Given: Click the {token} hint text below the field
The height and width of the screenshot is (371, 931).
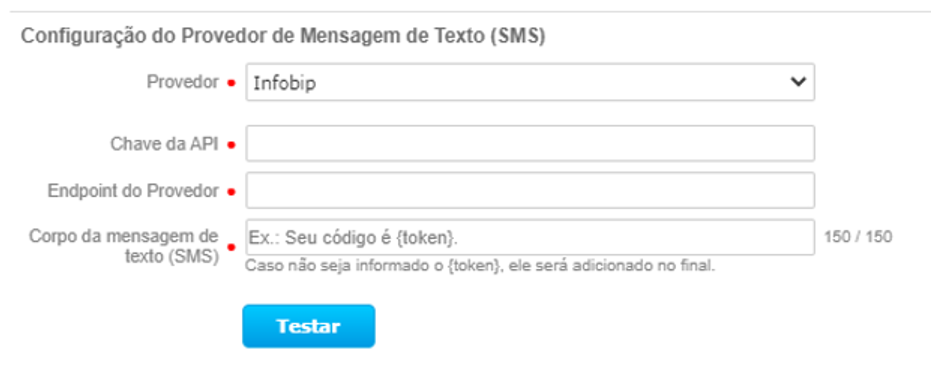Looking at the screenshot, I should pos(480,266).
